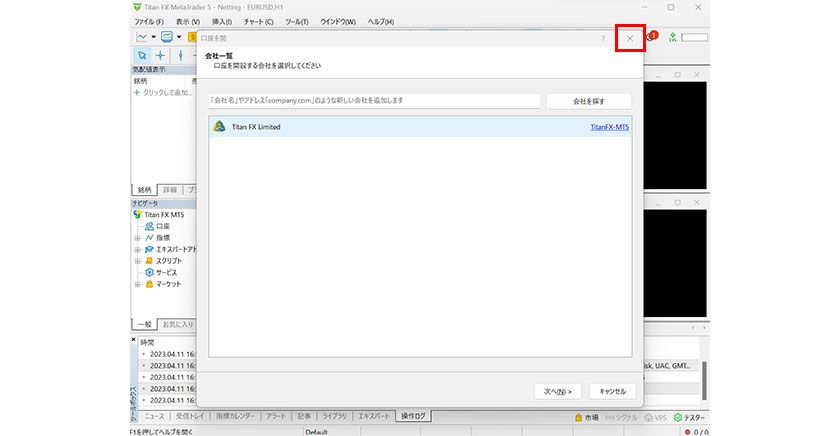Click the dialog help question mark
This screenshot has height=436, width=840.
pos(603,38)
